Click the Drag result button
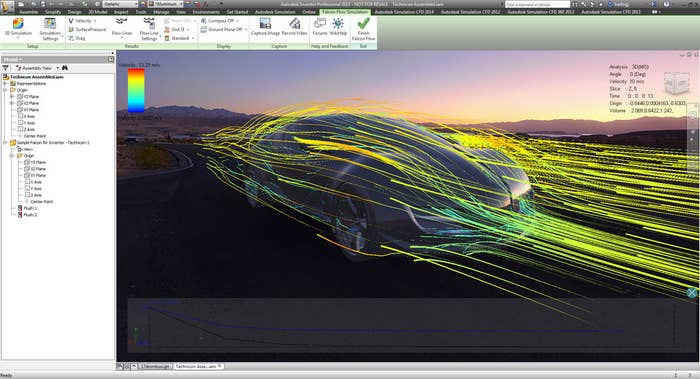Image resolution: width=700 pixels, height=379 pixels. [x=77, y=38]
